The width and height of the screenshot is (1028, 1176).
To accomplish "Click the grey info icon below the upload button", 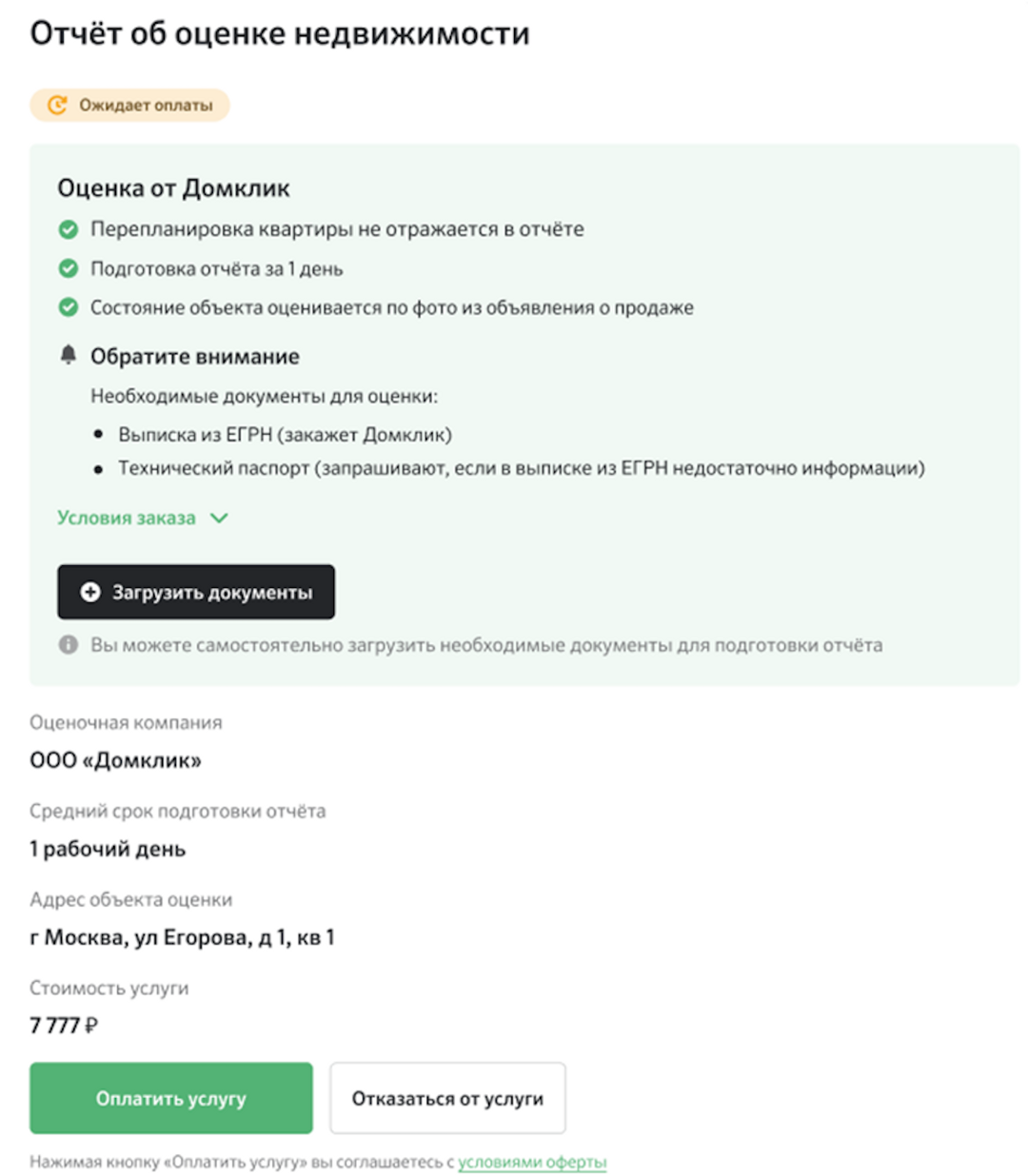I will (x=69, y=645).
